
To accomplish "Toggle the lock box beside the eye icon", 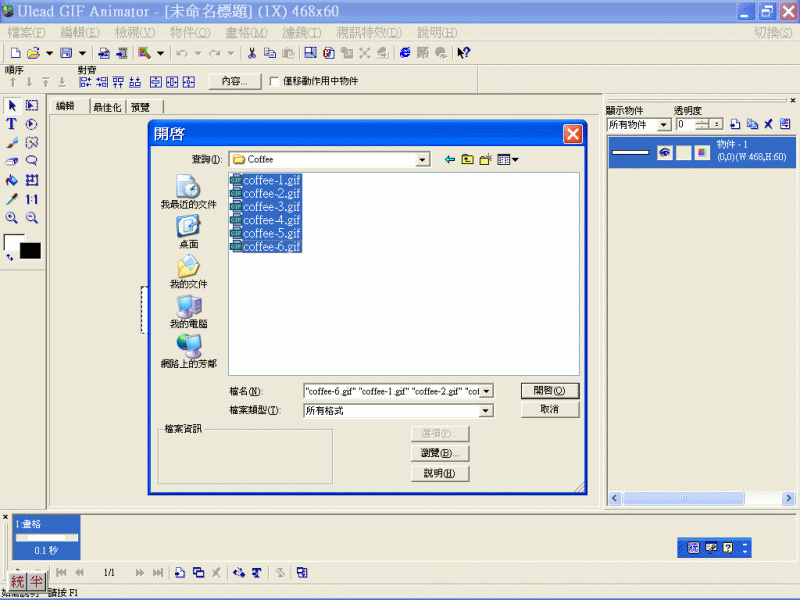I will point(683,152).
